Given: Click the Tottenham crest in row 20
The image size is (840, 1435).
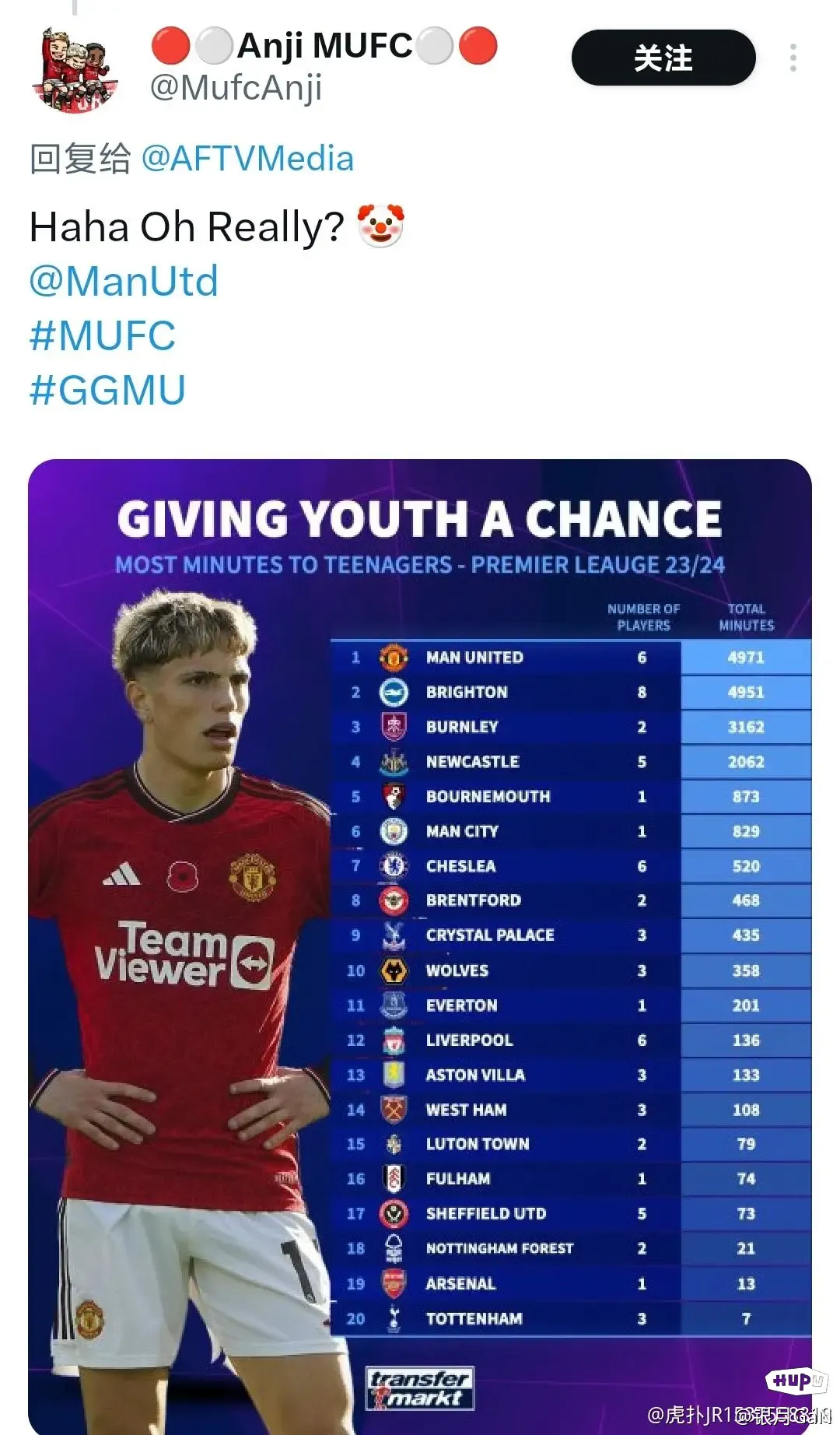Looking at the screenshot, I should pyautogui.click(x=394, y=1318).
